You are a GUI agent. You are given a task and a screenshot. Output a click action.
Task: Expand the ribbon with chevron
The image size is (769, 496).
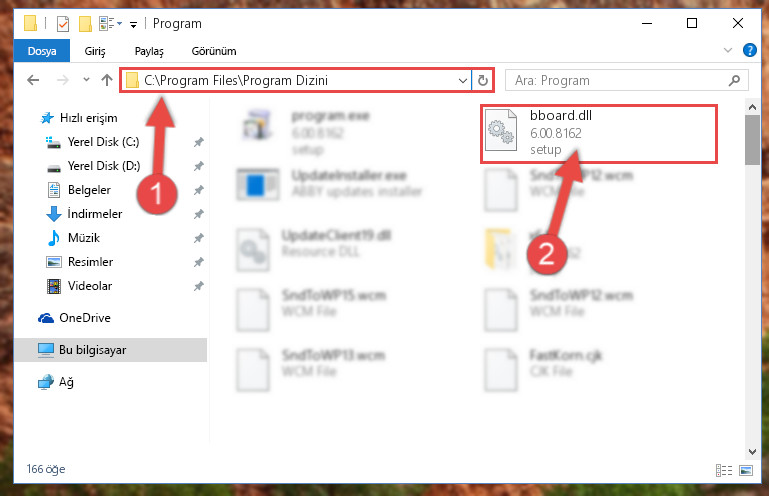click(x=728, y=50)
